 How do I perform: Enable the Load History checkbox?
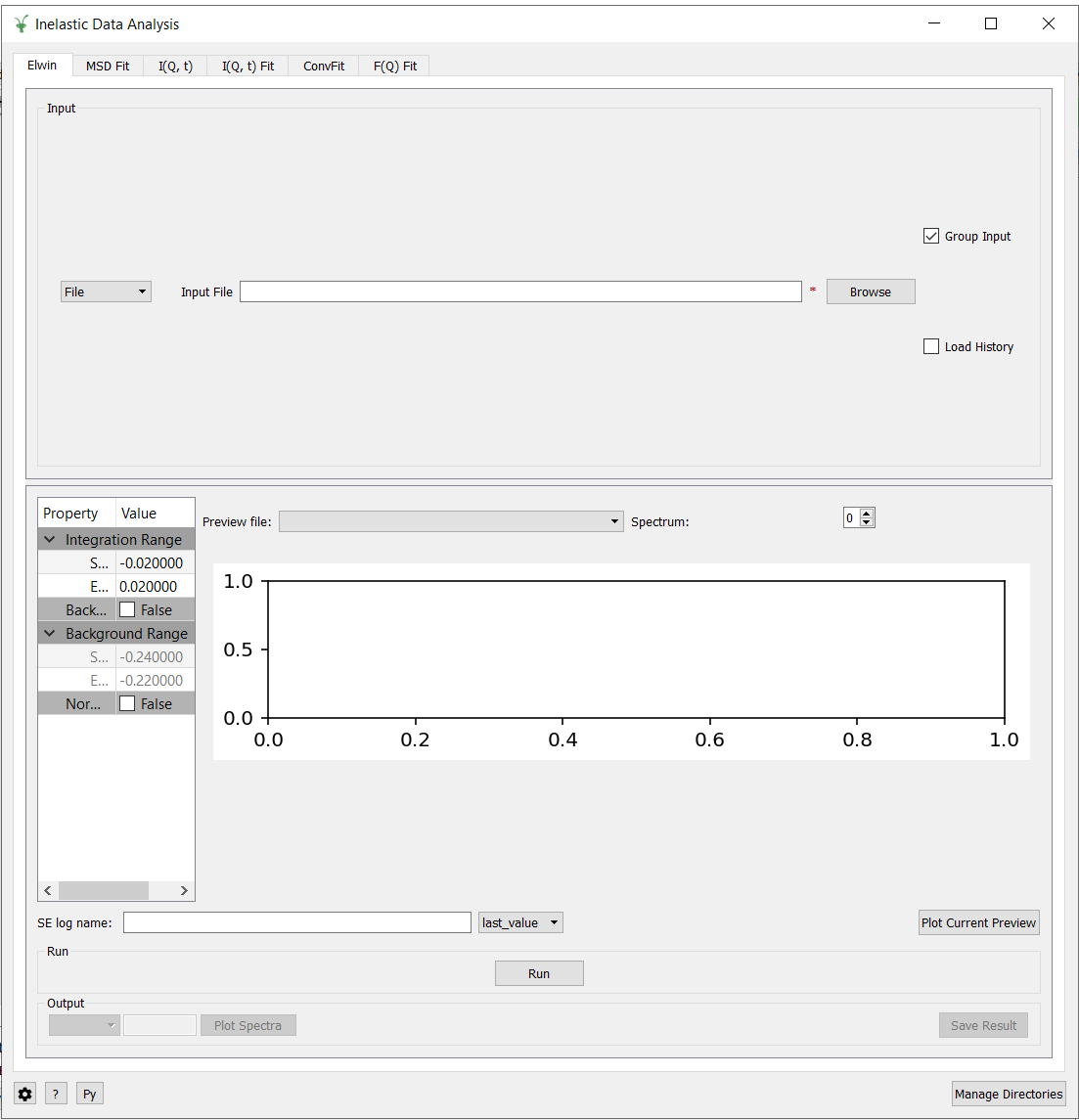[x=931, y=346]
